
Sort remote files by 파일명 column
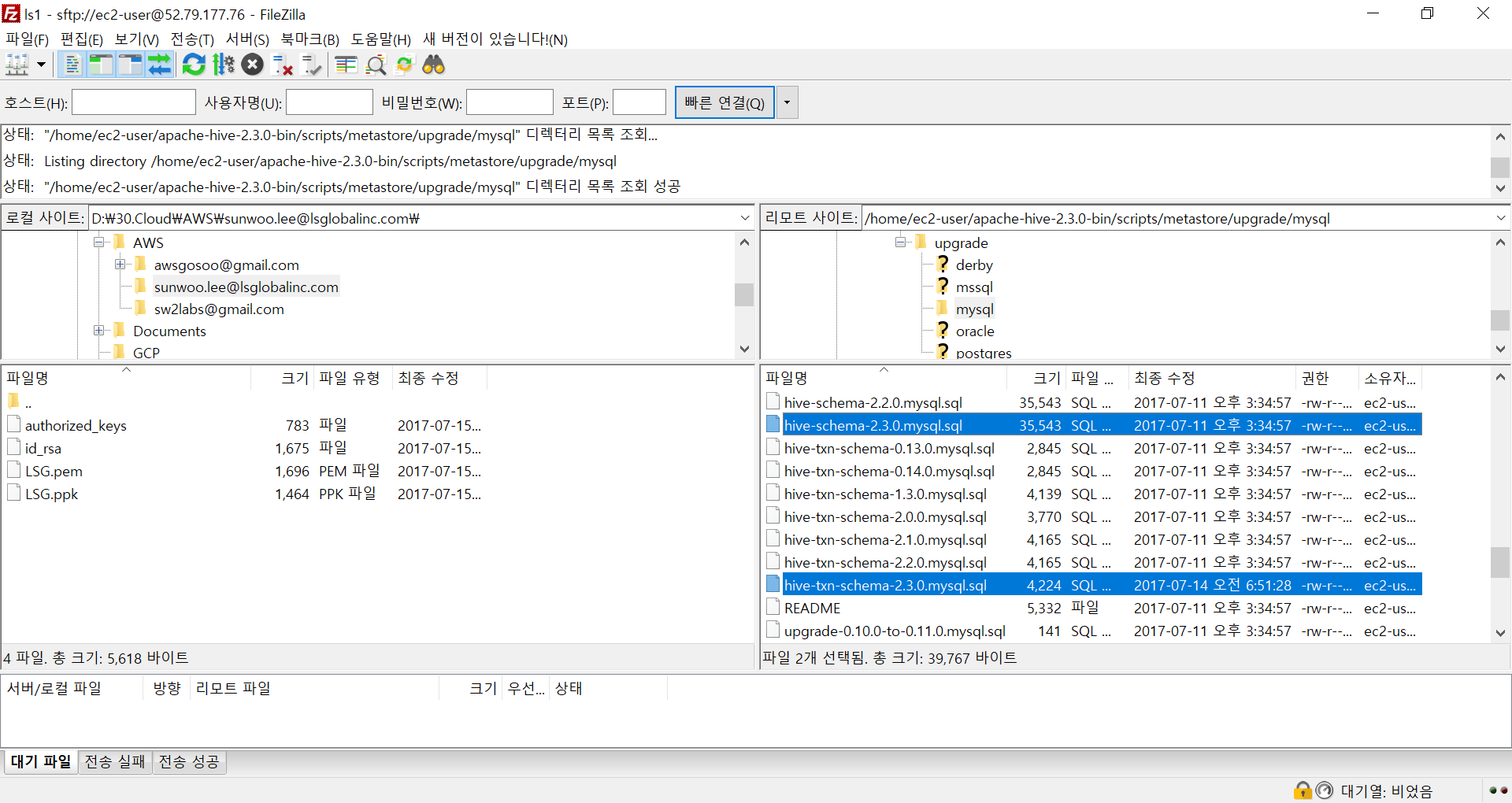884,378
